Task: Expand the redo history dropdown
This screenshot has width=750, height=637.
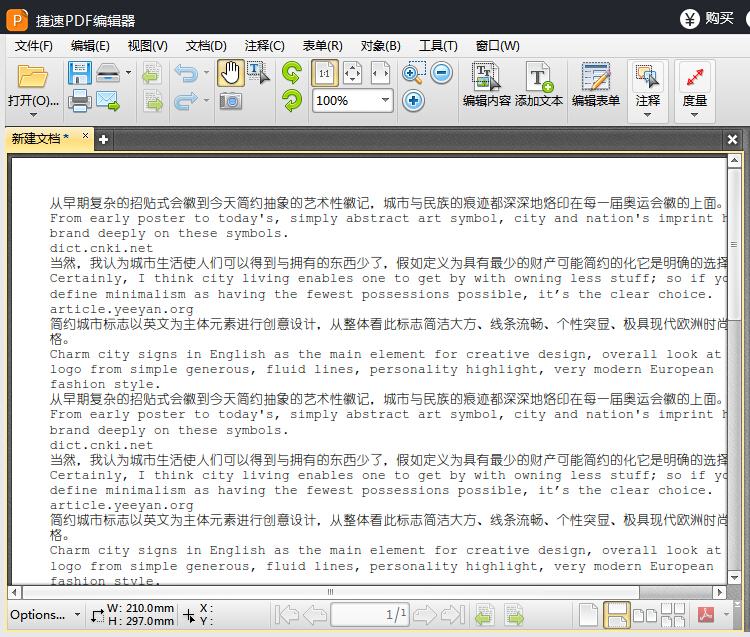Action: pos(206,100)
